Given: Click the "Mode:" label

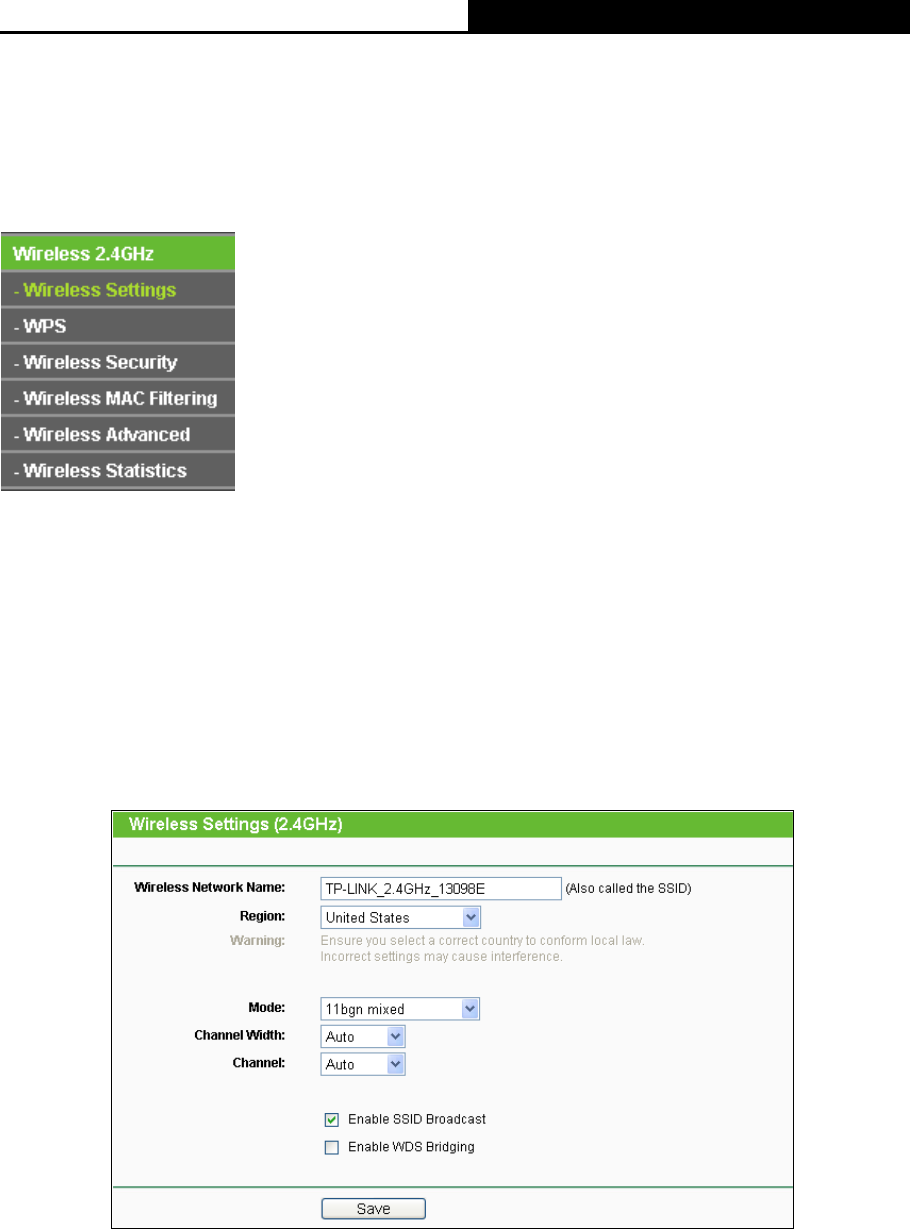Looking at the screenshot, I should click(x=267, y=1008).
